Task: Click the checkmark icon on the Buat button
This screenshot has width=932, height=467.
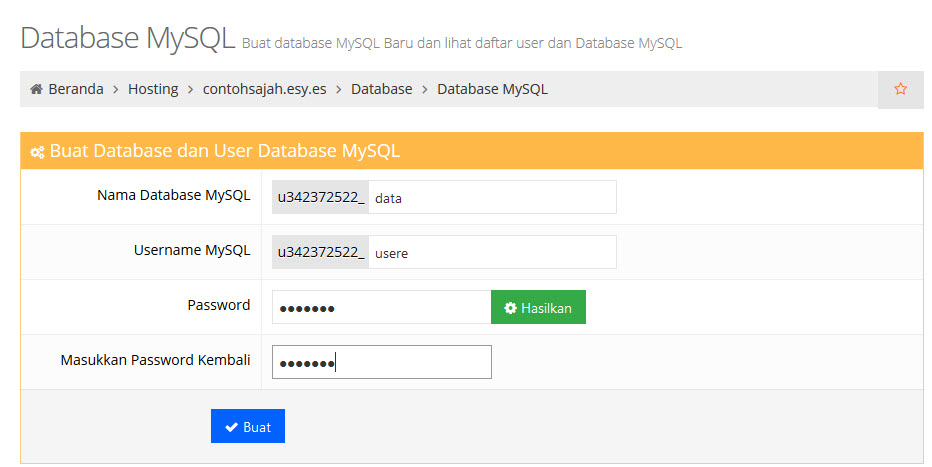Action: click(x=231, y=427)
